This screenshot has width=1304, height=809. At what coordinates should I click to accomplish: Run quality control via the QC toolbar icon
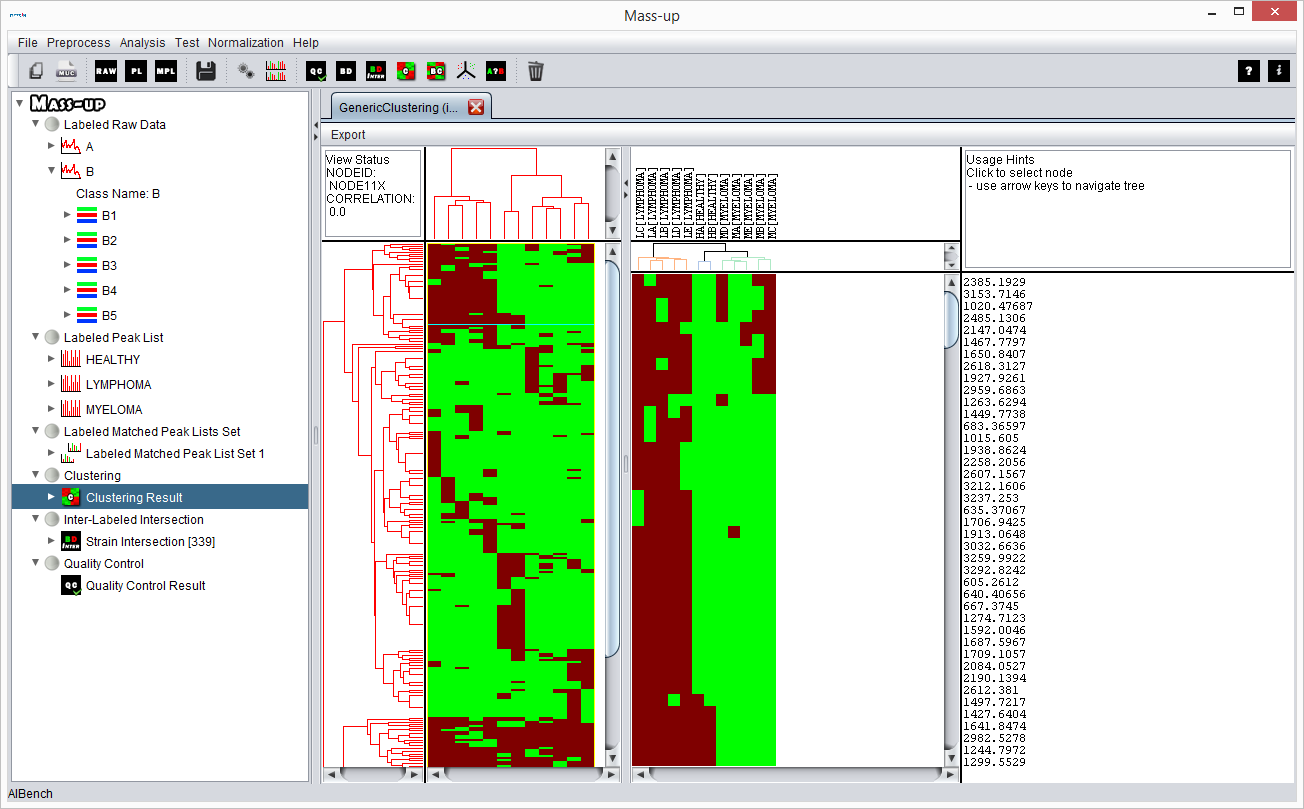(x=314, y=71)
